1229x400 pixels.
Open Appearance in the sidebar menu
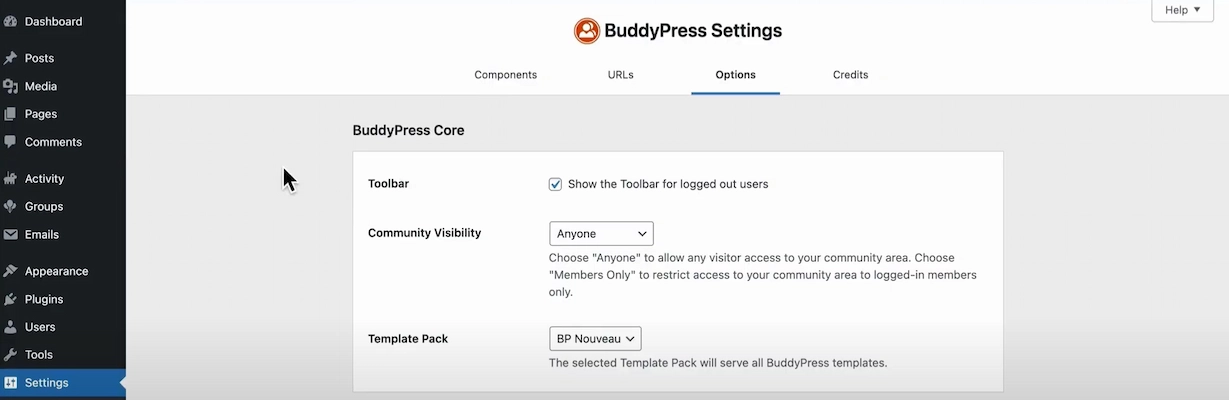[x=56, y=271]
